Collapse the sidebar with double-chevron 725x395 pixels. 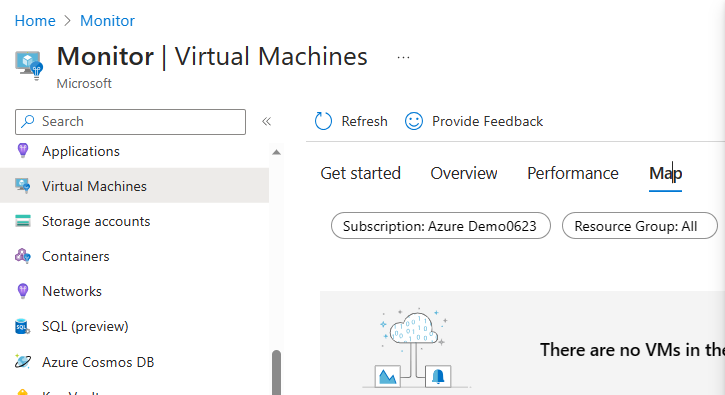coord(266,121)
